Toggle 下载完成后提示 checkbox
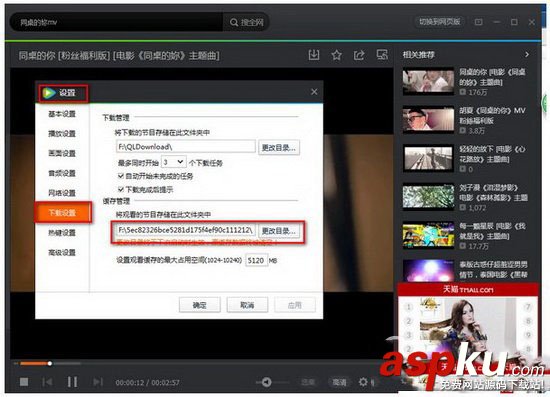This screenshot has height=397, width=550. click(121, 189)
